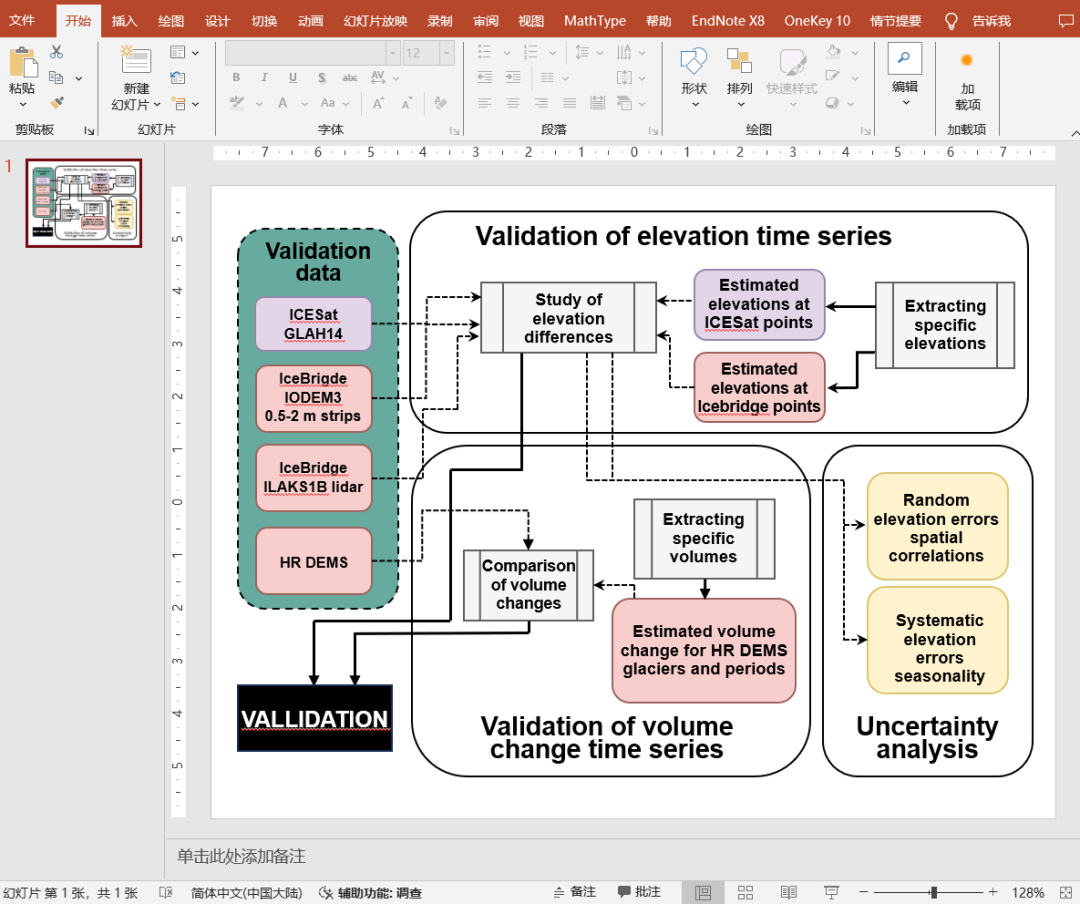Open the Layout dropdown arrow
Screen dimensions: 1080x904
click(196, 53)
